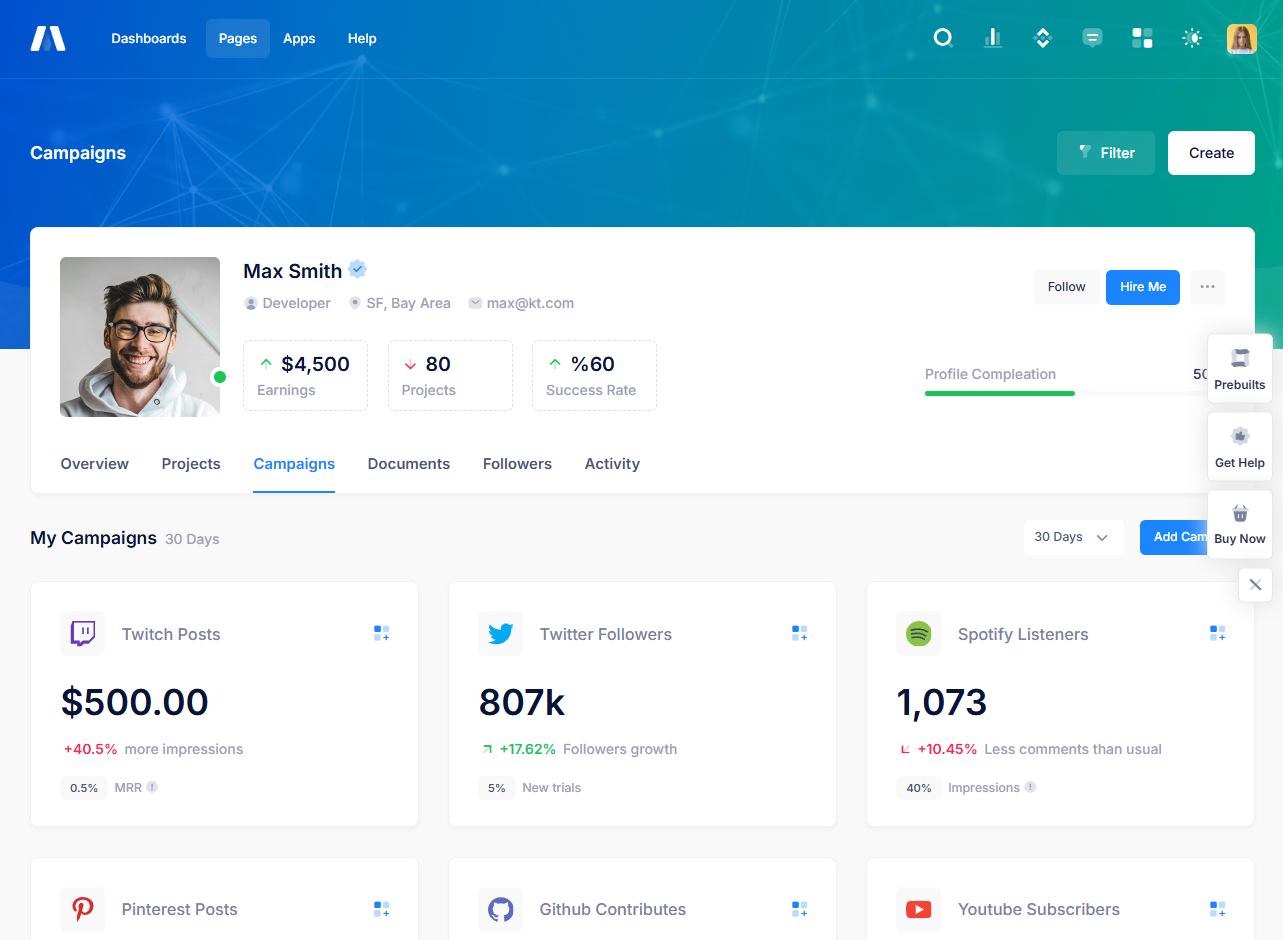Click Profile Compleation progress bar
This screenshot has width=1283, height=940.
[x=1066, y=393]
